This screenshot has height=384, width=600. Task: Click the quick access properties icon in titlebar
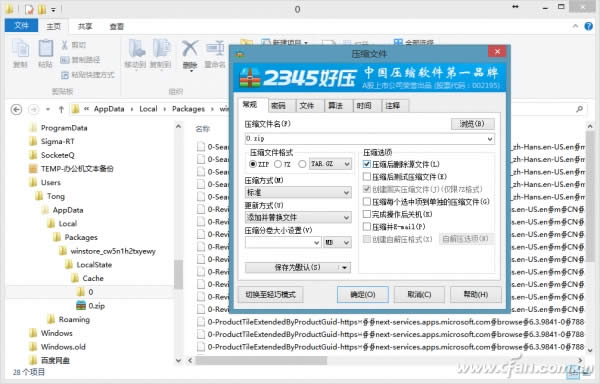pyautogui.click(x=29, y=9)
